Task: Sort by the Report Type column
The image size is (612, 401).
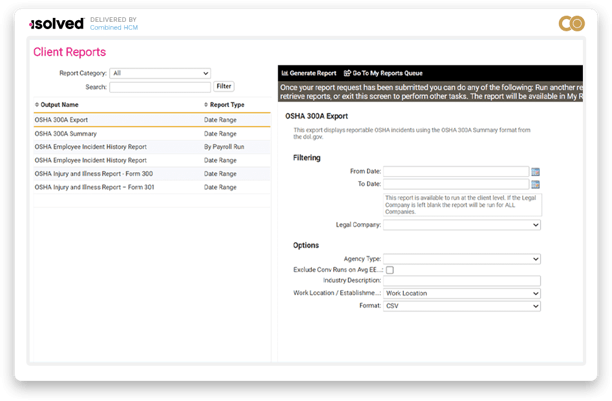Action: tap(227, 104)
